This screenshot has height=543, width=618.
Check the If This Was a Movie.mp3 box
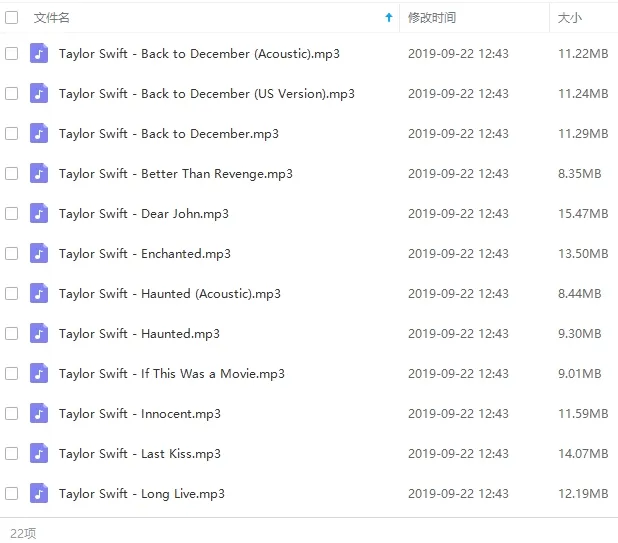pyautogui.click(x=11, y=373)
